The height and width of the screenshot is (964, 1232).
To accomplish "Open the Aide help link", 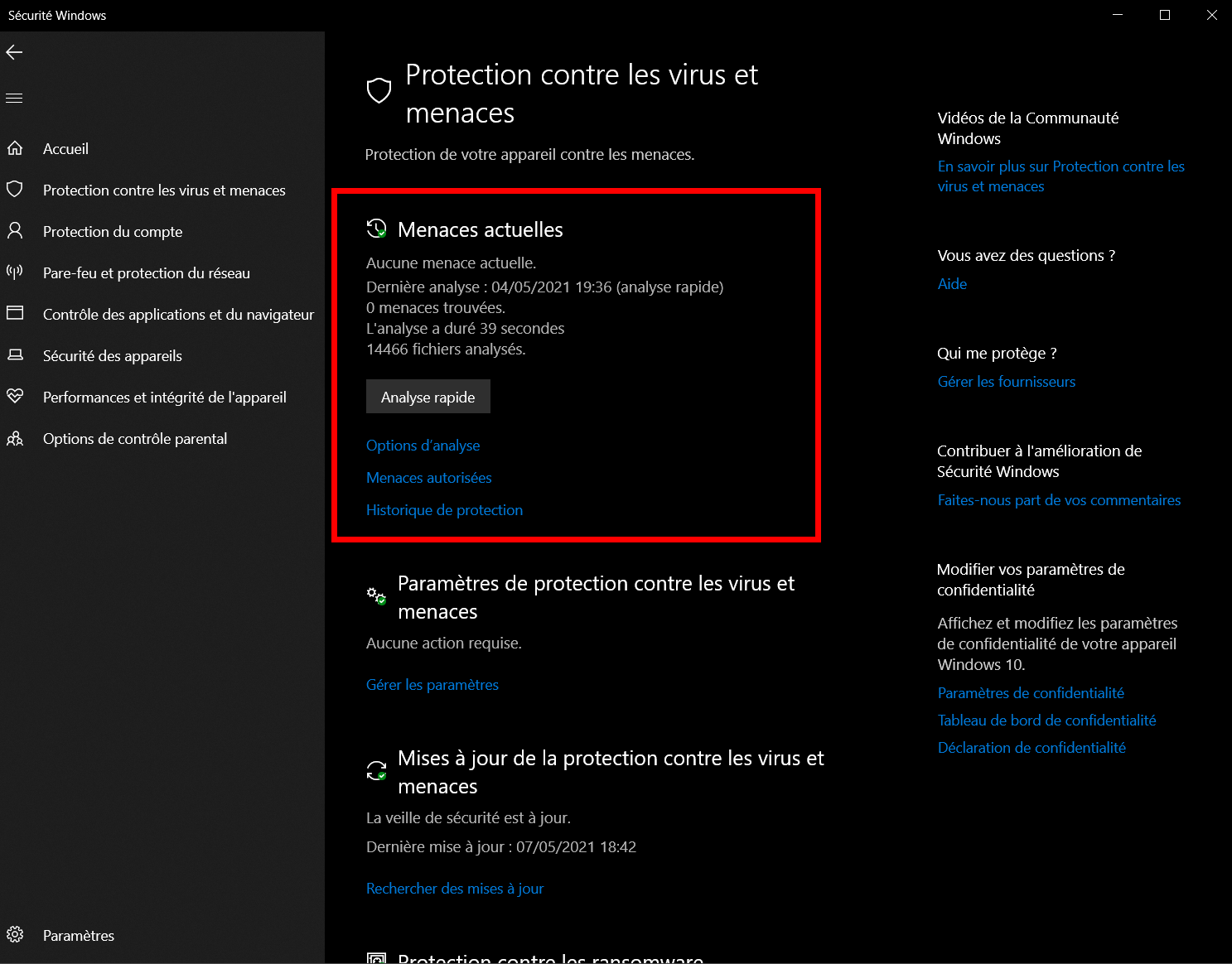I will (952, 284).
